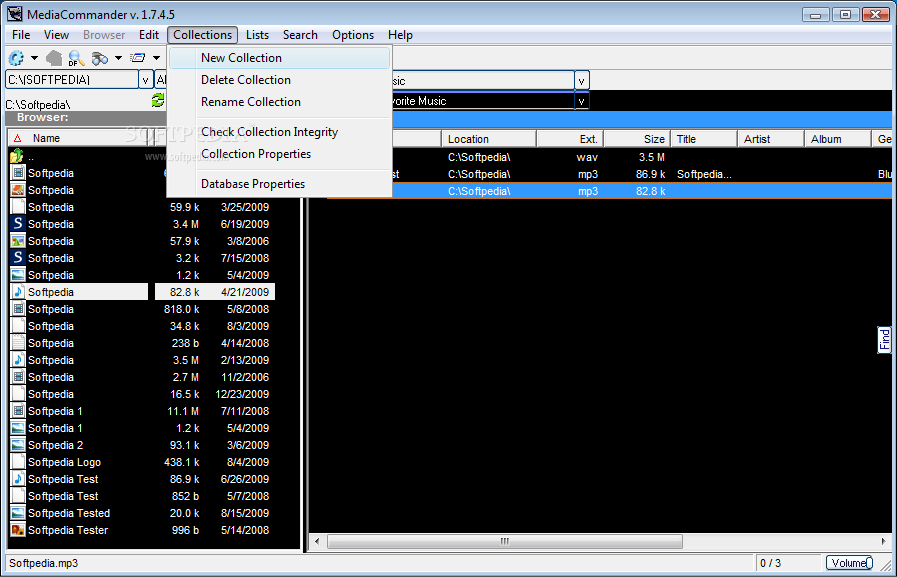
Task: Sort by the Name column header in Browser
Action: (78, 138)
